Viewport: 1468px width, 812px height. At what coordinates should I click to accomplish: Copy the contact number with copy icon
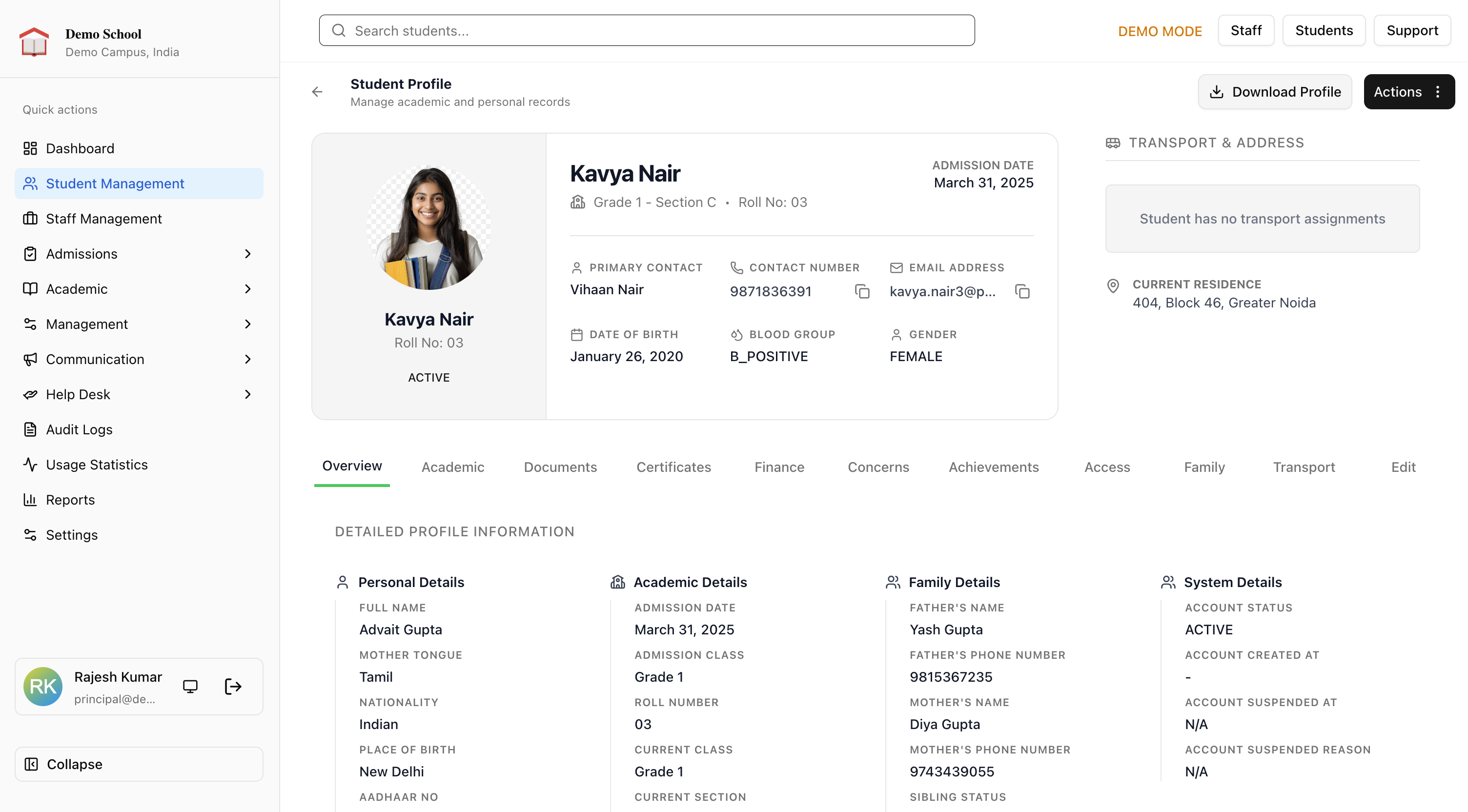pyautogui.click(x=862, y=292)
